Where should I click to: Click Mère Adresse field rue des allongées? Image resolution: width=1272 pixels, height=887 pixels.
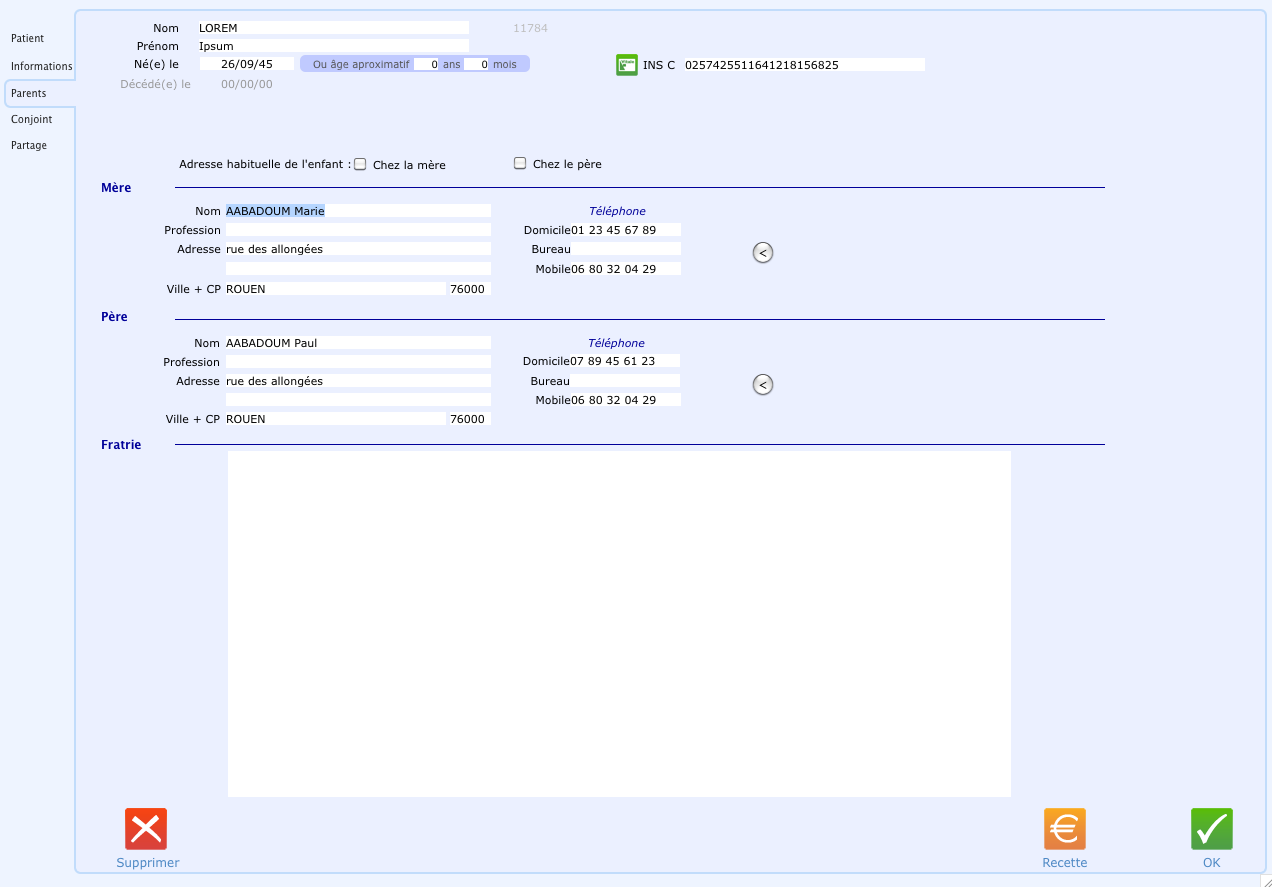(358, 249)
